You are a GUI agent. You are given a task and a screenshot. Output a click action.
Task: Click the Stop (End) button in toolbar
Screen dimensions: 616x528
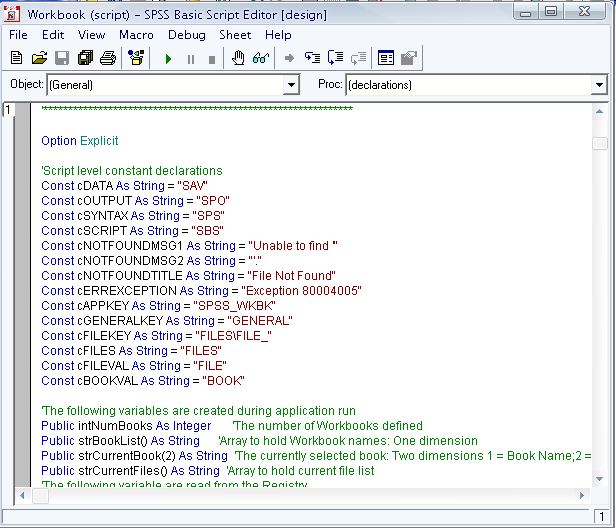(x=212, y=59)
